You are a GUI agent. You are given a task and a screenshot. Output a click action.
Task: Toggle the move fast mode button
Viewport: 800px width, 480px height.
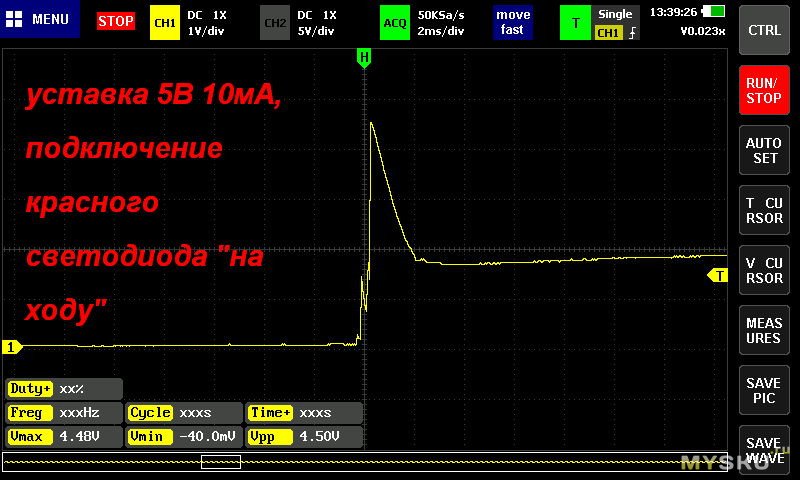[x=513, y=22]
